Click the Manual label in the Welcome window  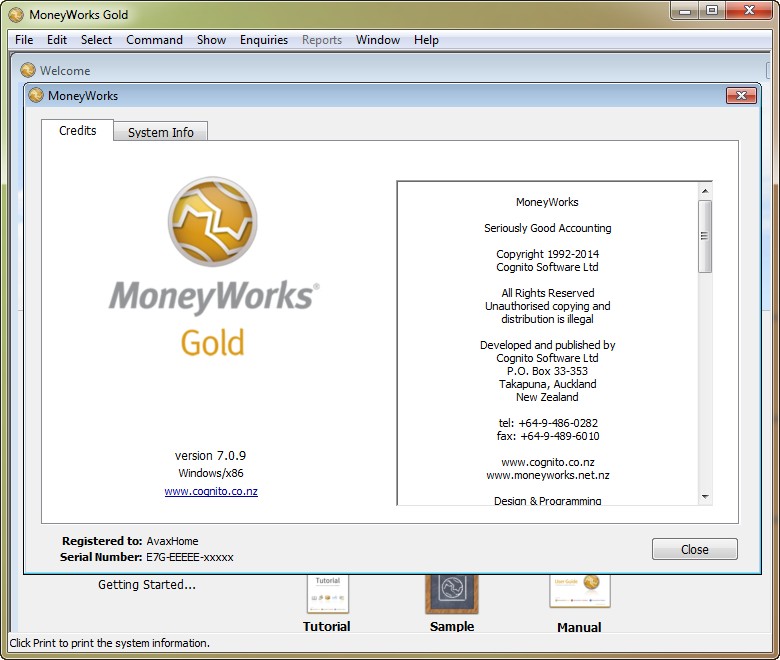579,627
